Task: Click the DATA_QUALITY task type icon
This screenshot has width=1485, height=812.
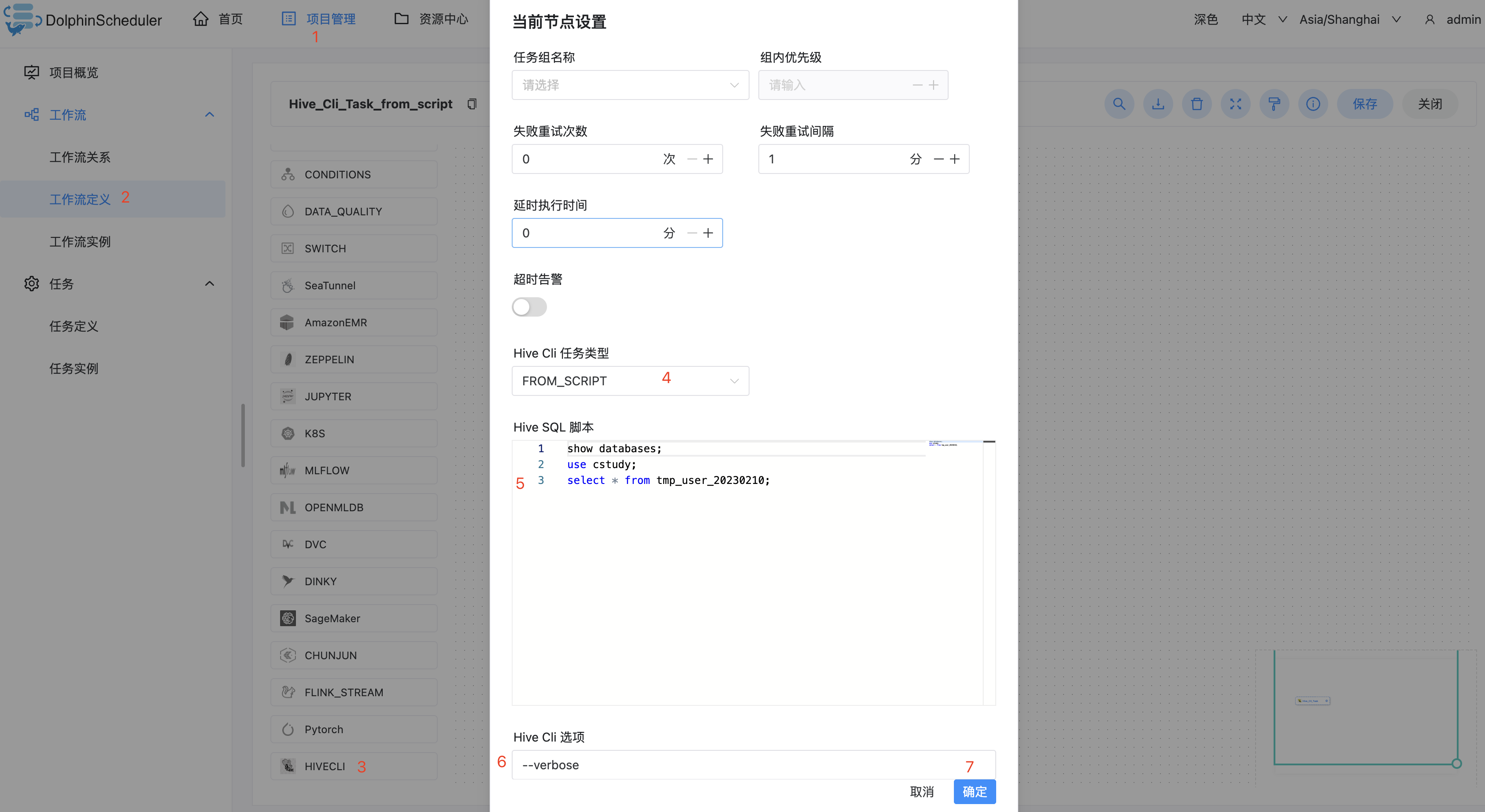Action: click(x=289, y=211)
